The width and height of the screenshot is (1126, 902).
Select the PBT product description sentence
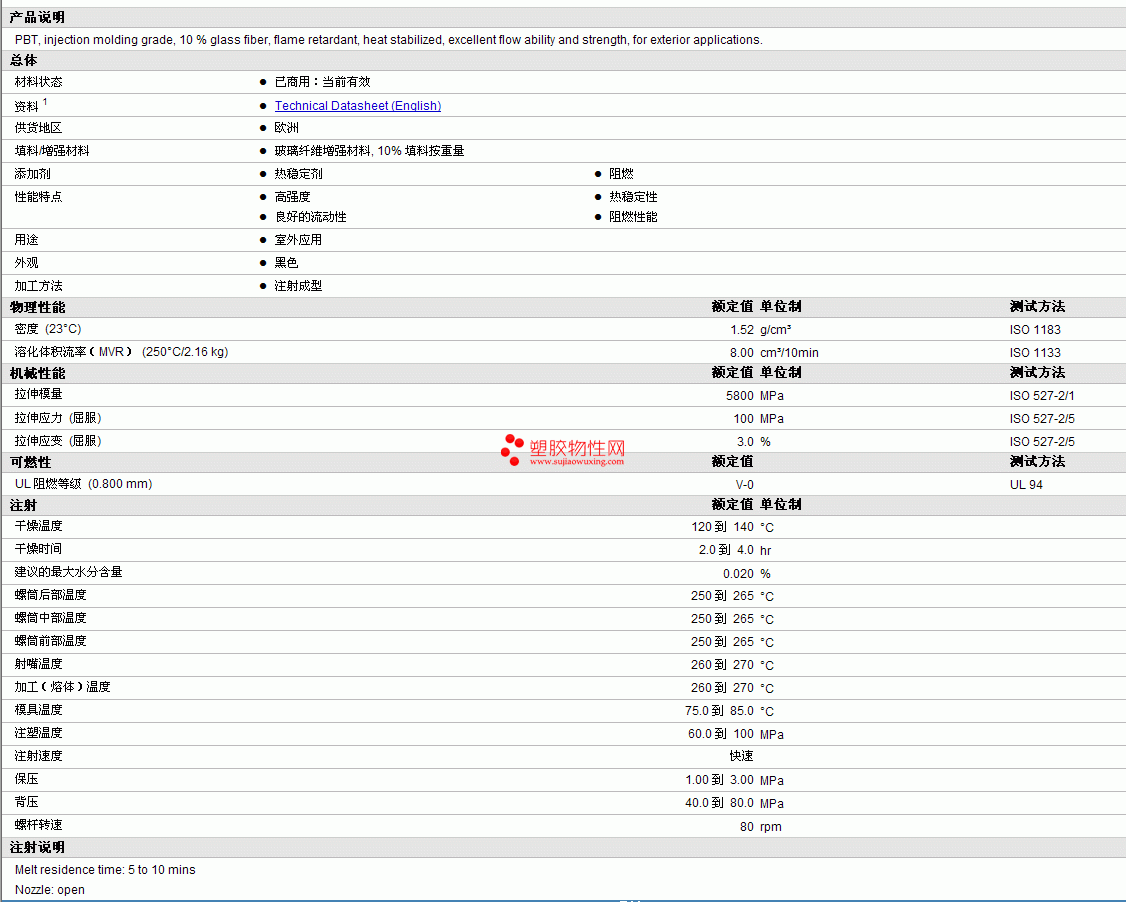click(x=388, y=39)
